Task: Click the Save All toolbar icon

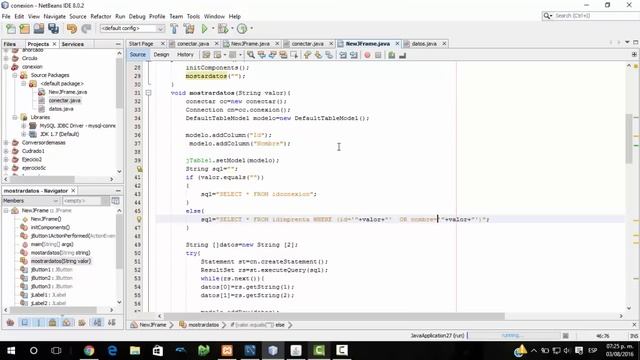Action: pyautogui.click(x=53, y=29)
